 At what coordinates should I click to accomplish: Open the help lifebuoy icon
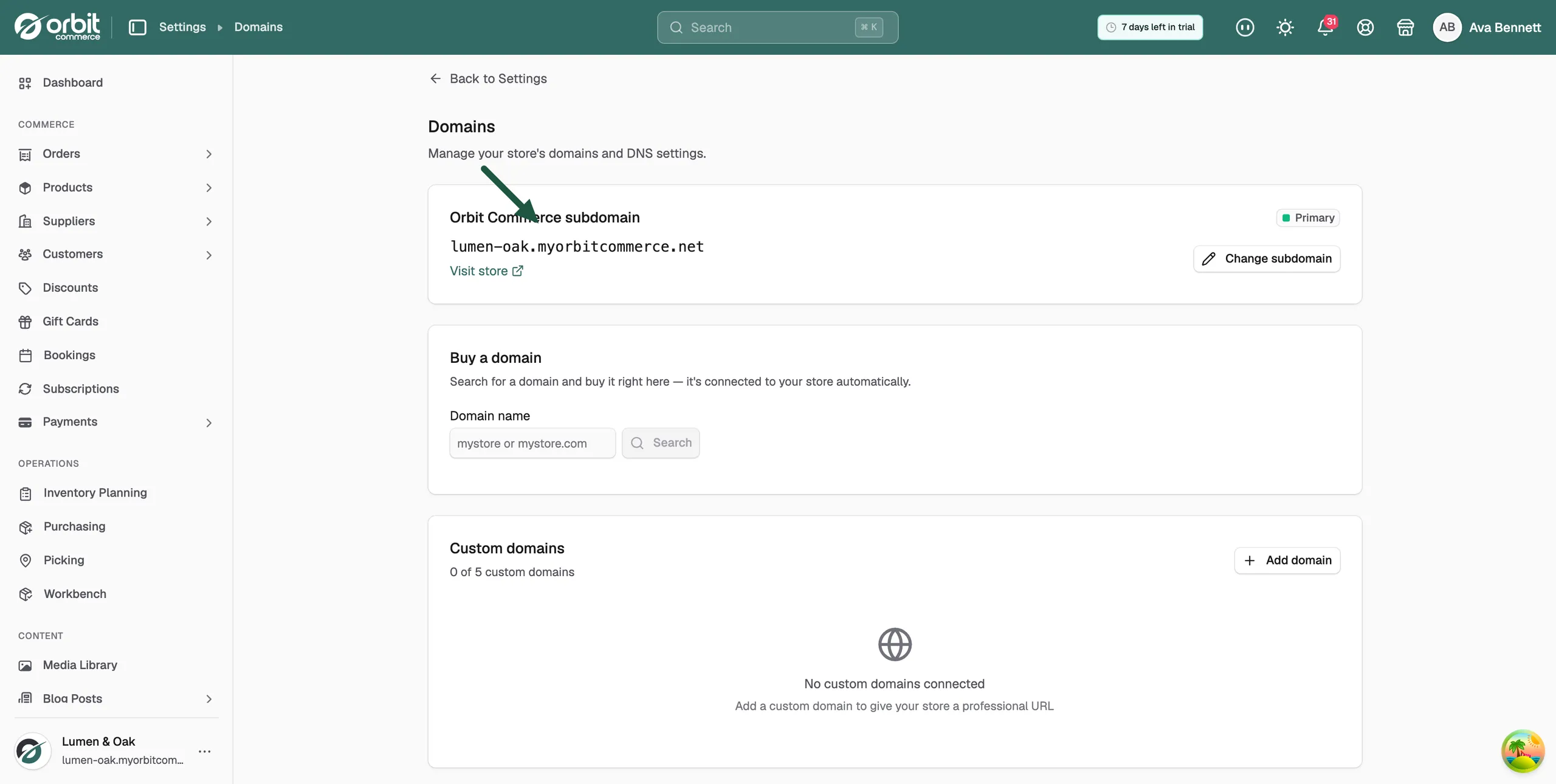point(1365,27)
